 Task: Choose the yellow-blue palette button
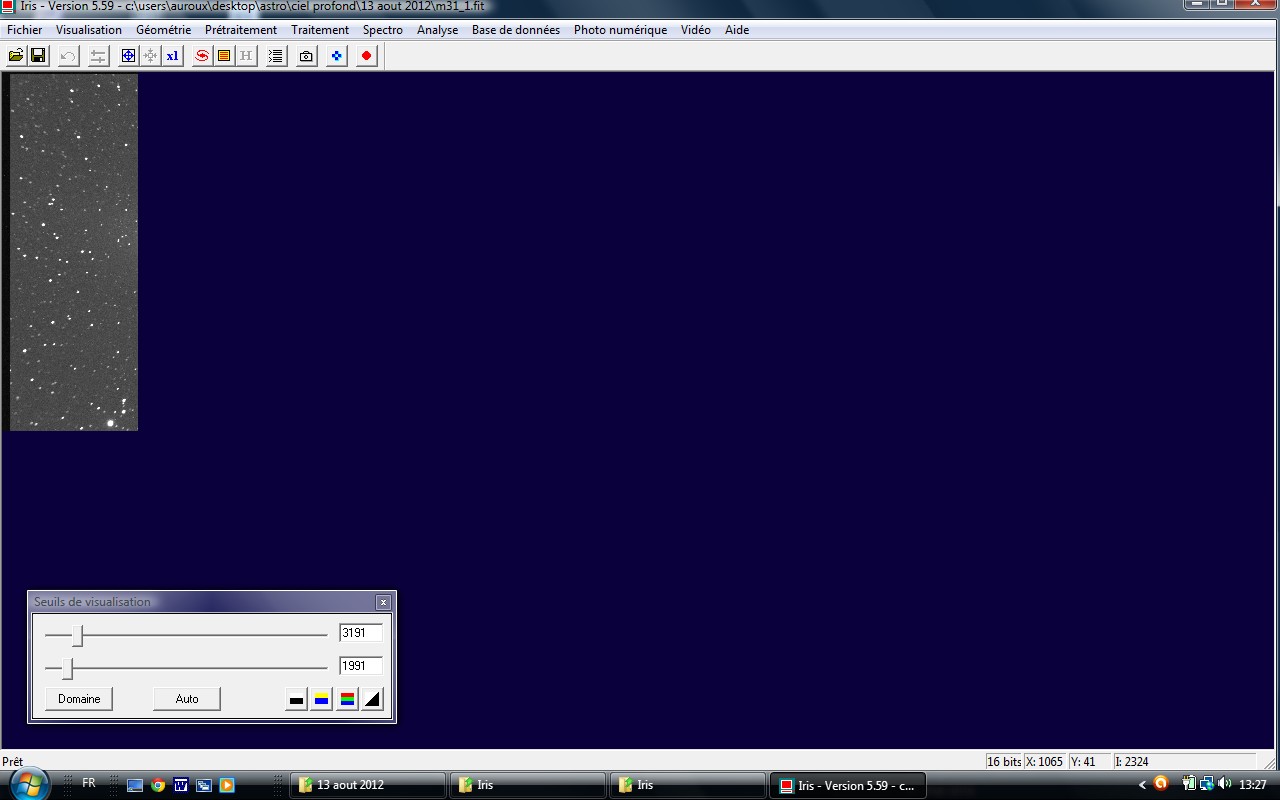(x=321, y=699)
